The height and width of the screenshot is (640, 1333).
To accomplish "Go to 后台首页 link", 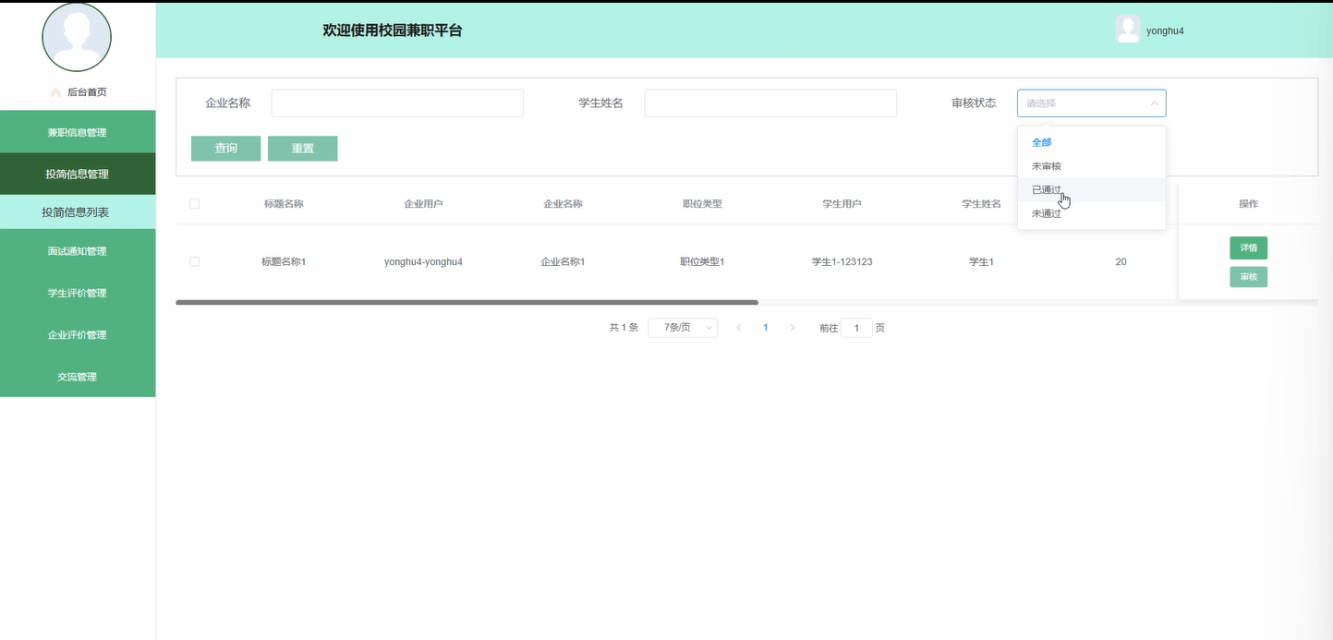I will coord(86,92).
